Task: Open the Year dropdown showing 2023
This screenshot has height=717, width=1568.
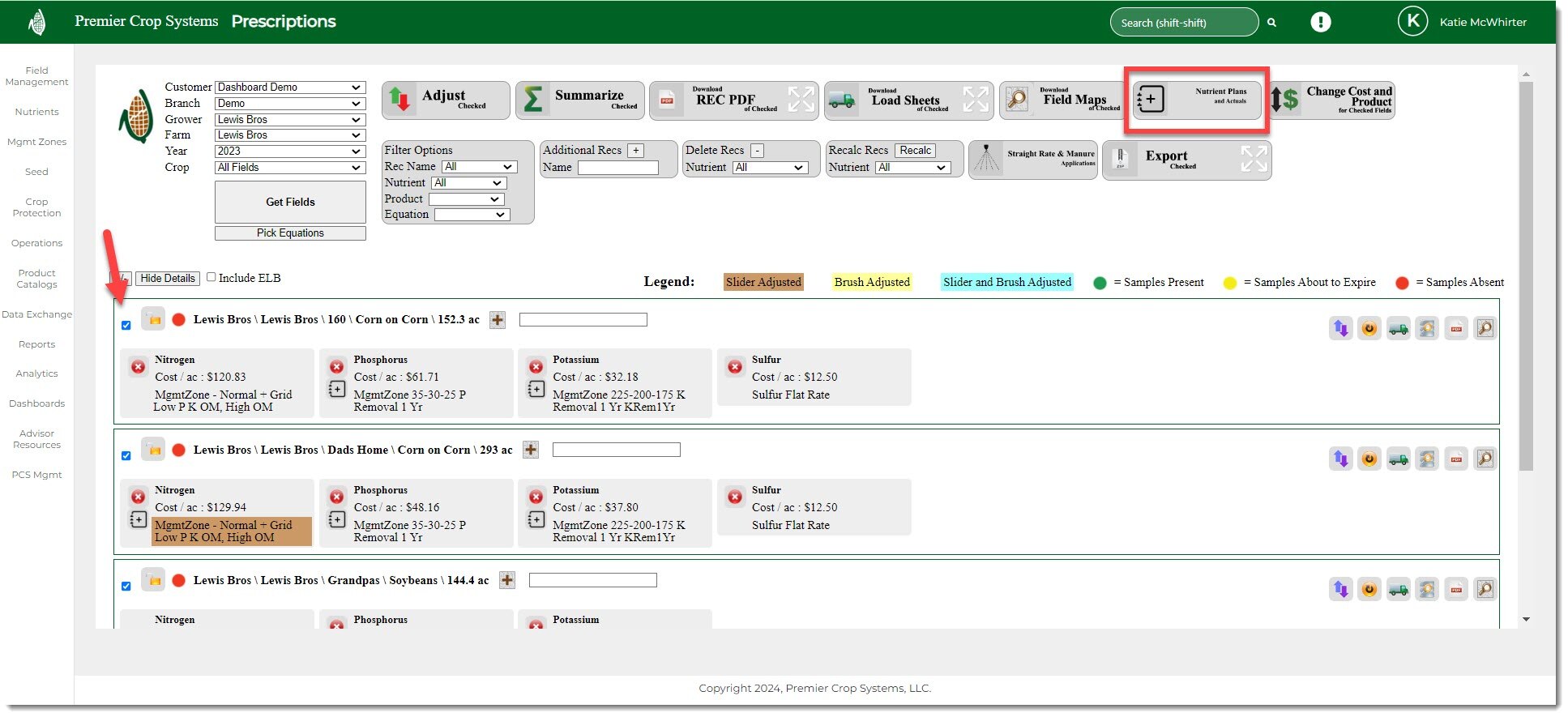Action: pos(290,152)
